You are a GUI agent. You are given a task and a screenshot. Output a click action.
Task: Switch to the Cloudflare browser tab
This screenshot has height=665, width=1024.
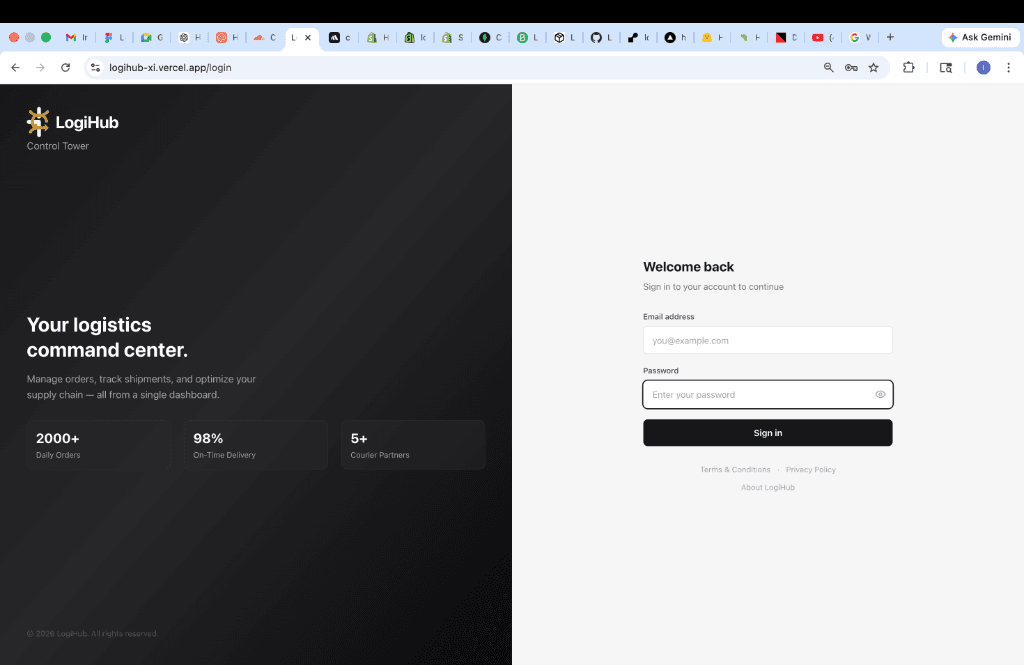tap(265, 38)
